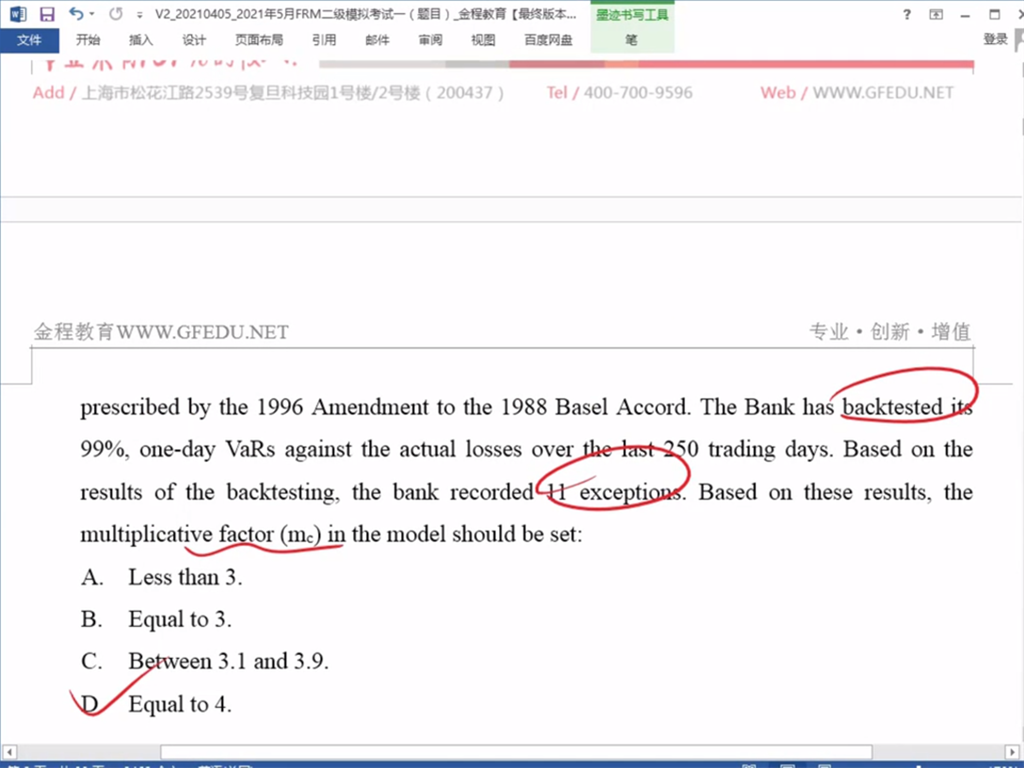Select the 笔 (Pens) ink tools tab
The image size is (1024, 768).
coord(631,40)
